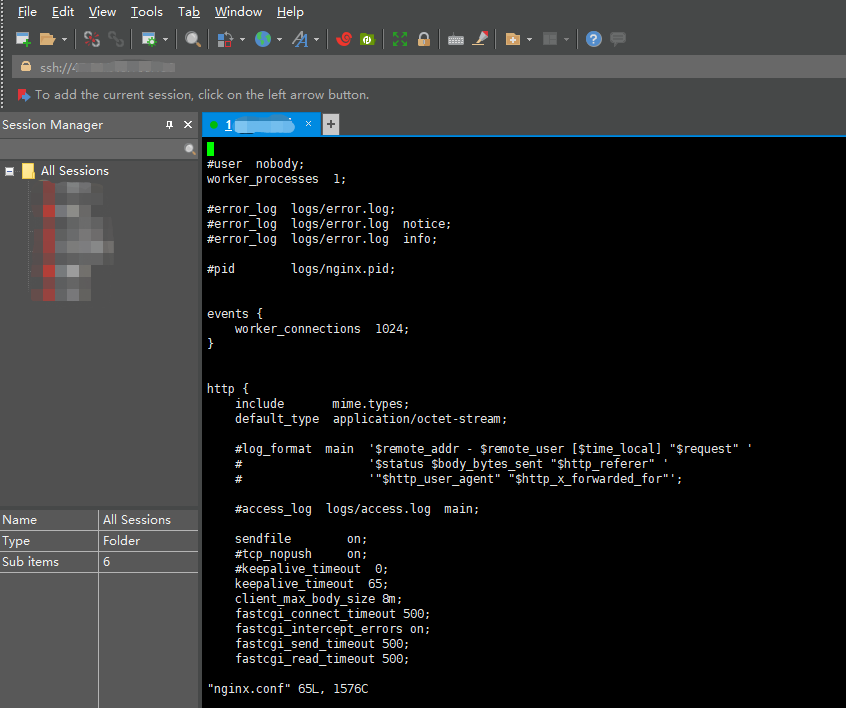The height and width of the screenshot is (708, 846).
Task: Open the Tools menu
Action: (x=146, y=11)
